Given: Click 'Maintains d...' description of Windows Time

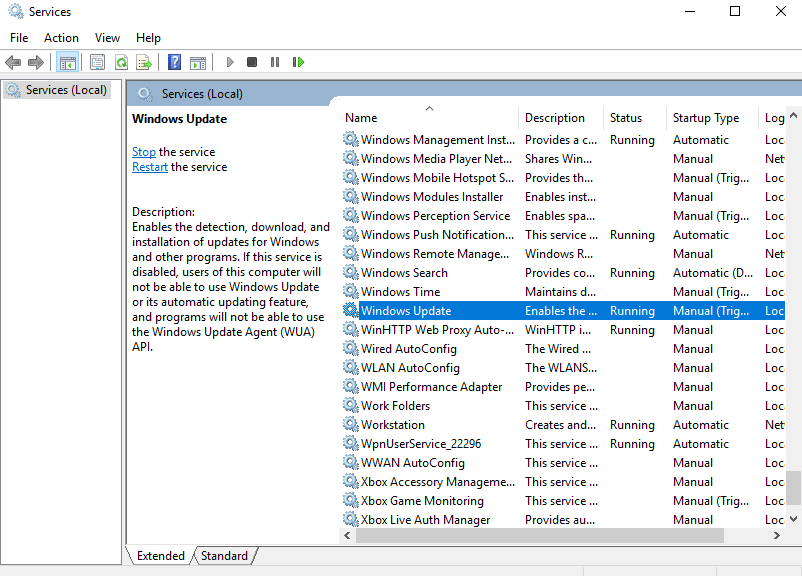Looking at the screenshot, I should (x=560, y=292).
